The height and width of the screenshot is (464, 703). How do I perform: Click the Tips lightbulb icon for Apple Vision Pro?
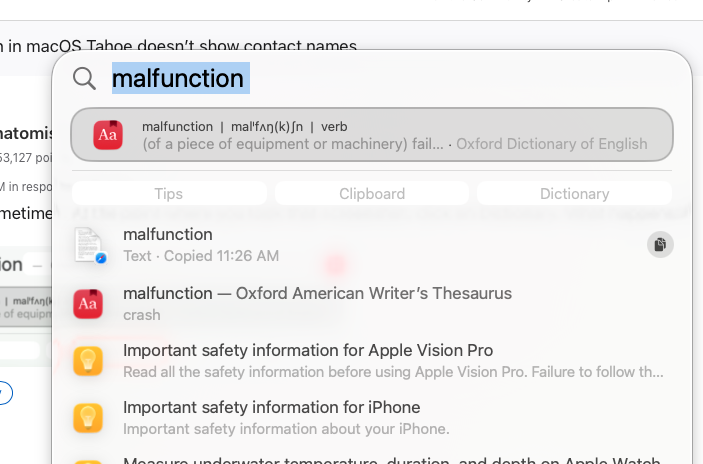88,361
